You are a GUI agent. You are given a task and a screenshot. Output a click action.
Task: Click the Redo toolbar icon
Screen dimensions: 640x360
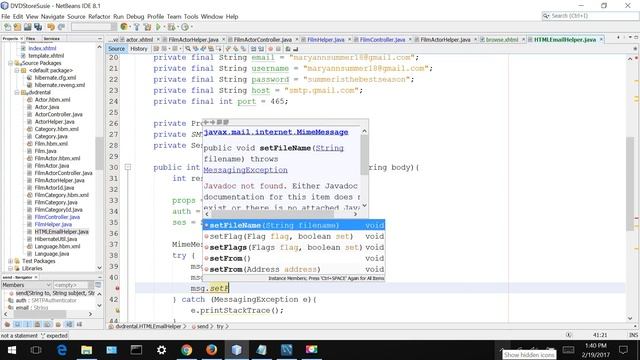point(61,27)
